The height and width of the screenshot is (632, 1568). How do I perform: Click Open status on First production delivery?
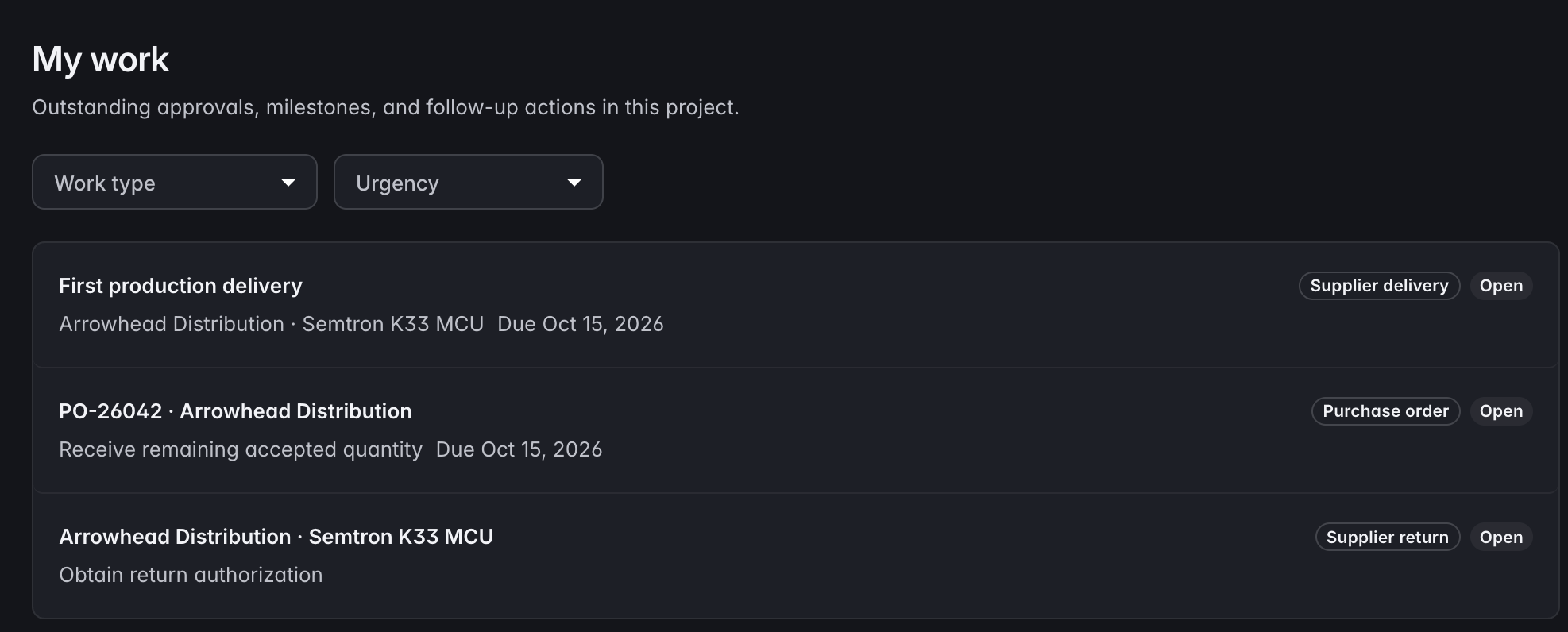point(1500,286)
